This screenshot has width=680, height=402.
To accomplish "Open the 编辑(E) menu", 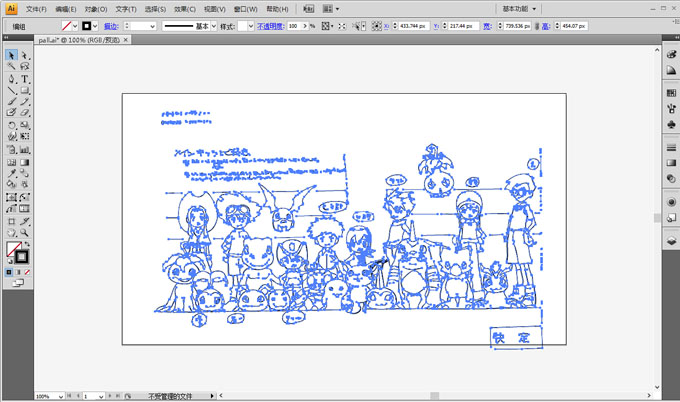I will 65,9.
